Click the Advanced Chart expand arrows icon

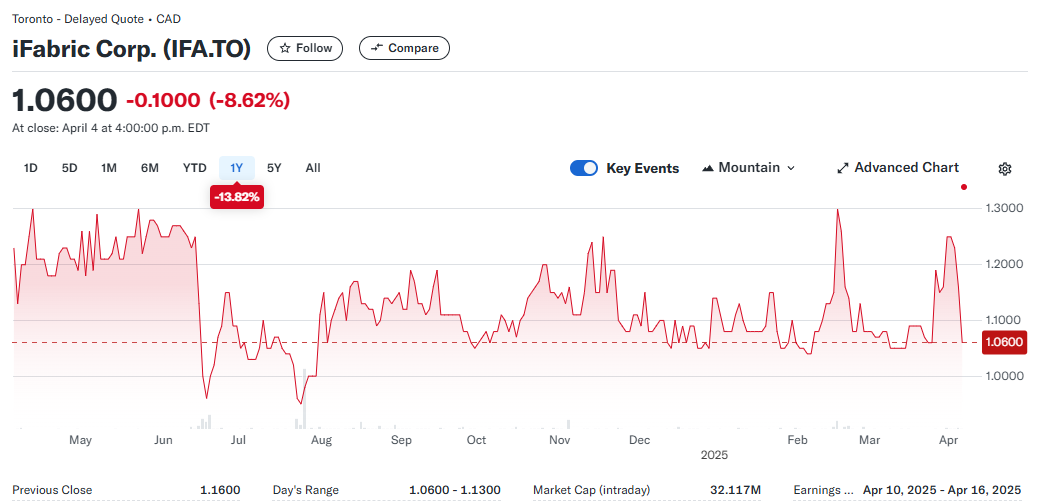pyautogui.click(x=843, y=168)
